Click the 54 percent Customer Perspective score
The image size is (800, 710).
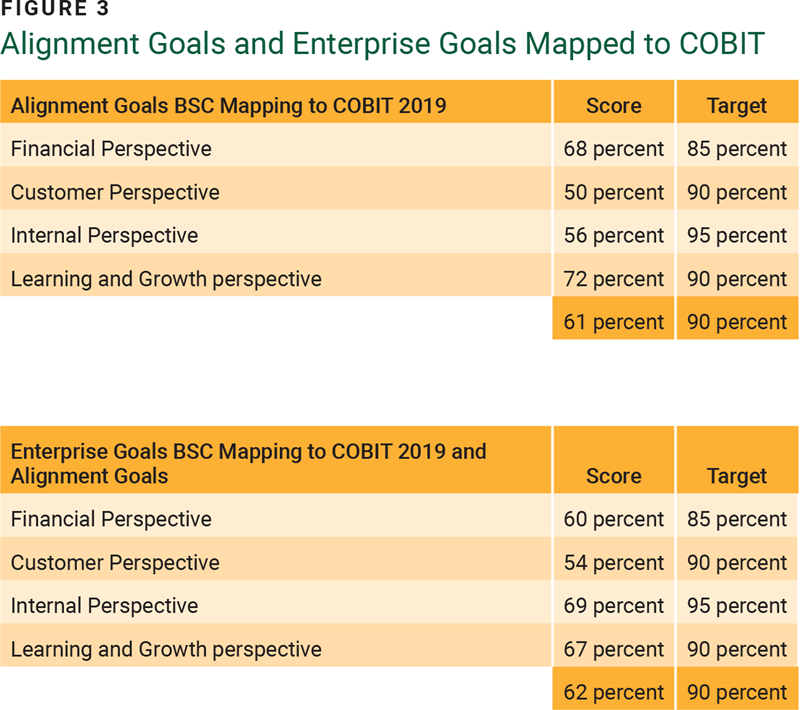click(x=613, y=563)
